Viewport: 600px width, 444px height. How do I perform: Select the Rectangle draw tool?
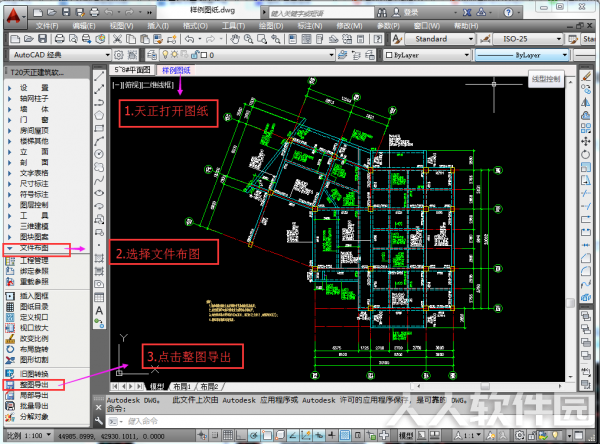99,128
